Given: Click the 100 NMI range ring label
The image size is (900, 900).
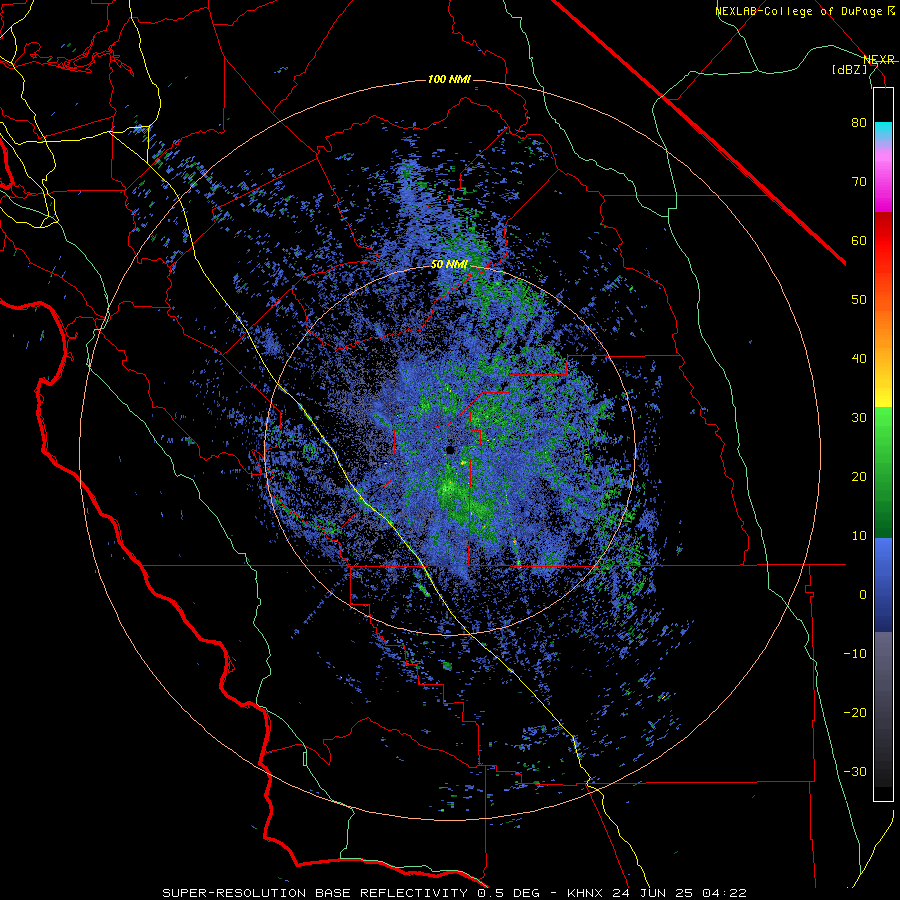Looking at the screenshot, I should click(x=449, y=79).
